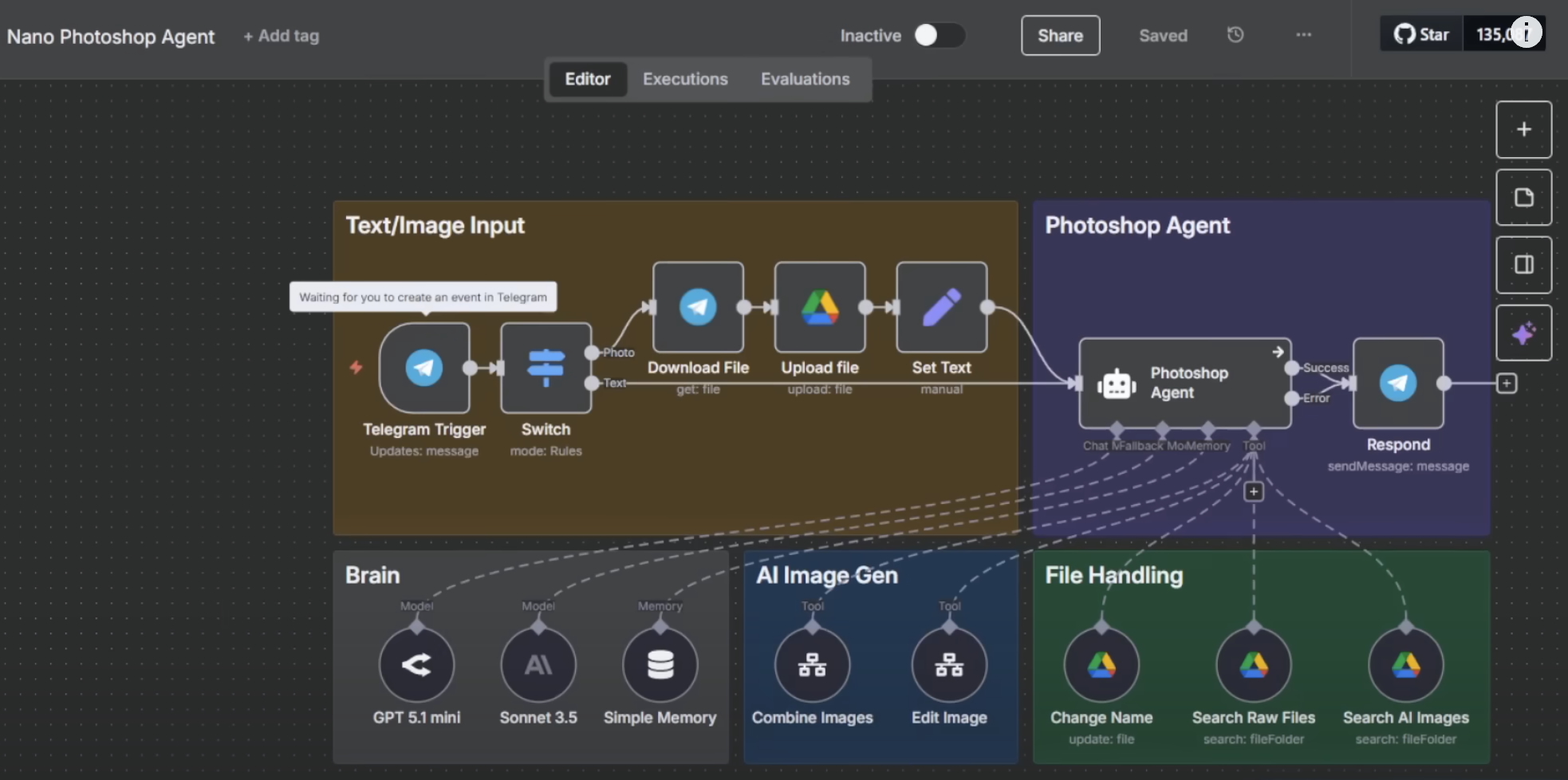Open the Edit Image tool node
Screen dimensions: 1568x780
point(948,664)
